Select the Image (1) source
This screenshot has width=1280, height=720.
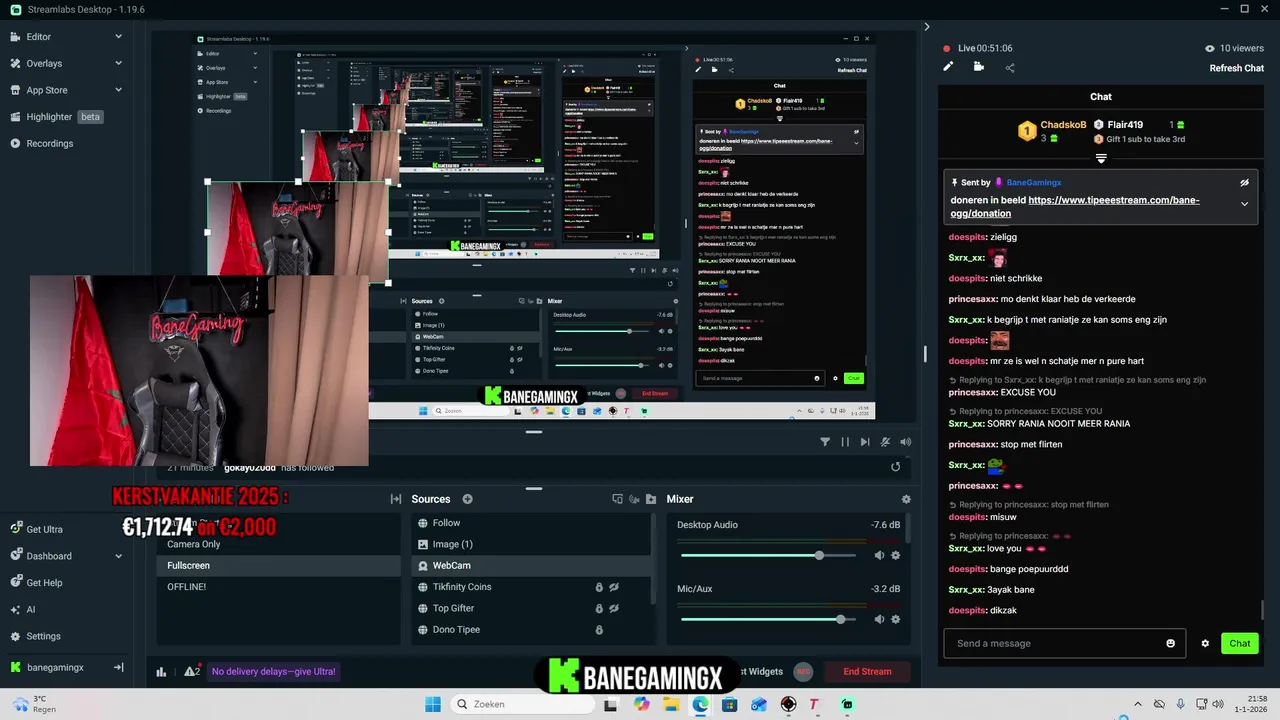pyautogui.click(x=531, y=544)
